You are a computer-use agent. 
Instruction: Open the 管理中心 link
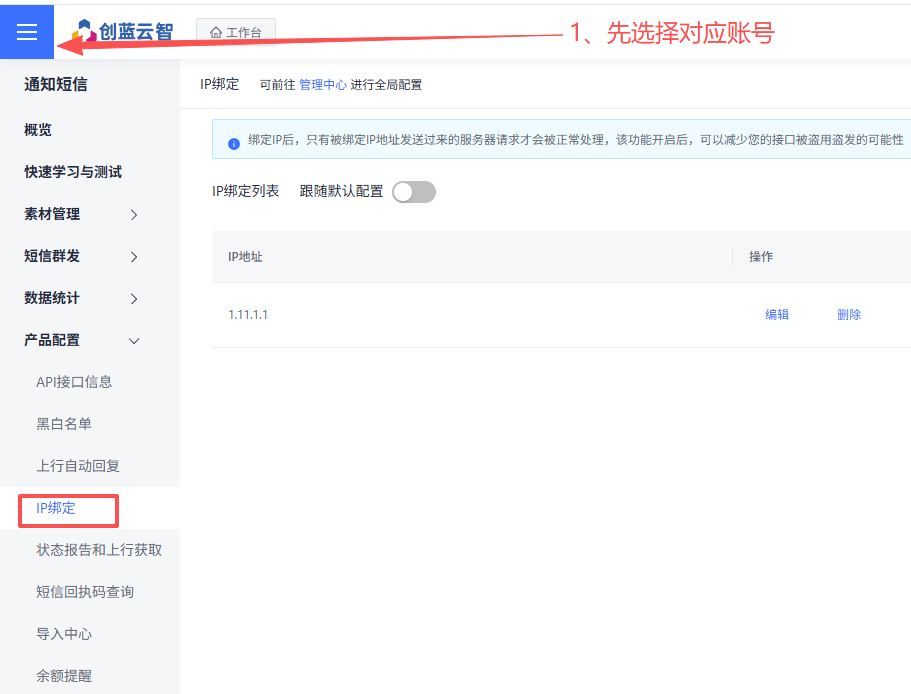[x=322, y=85]
